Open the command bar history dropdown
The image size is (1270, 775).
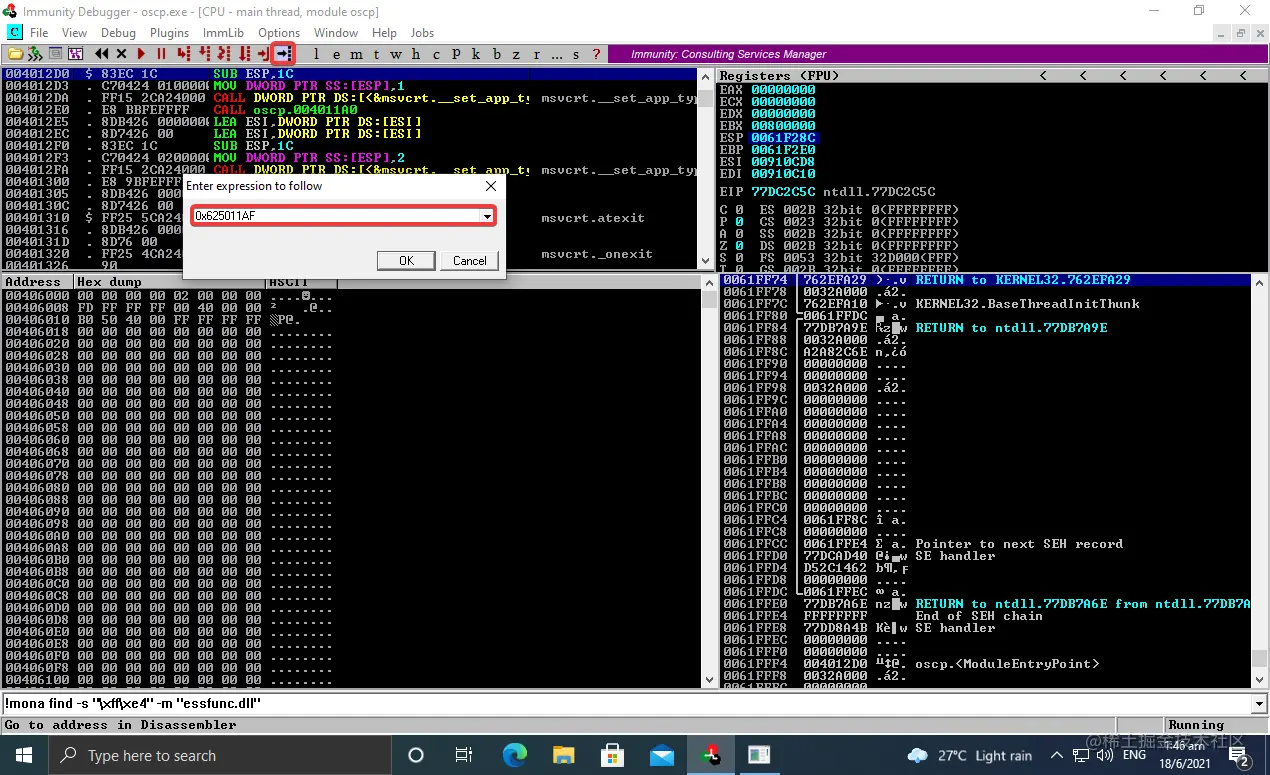[1259, 704]
